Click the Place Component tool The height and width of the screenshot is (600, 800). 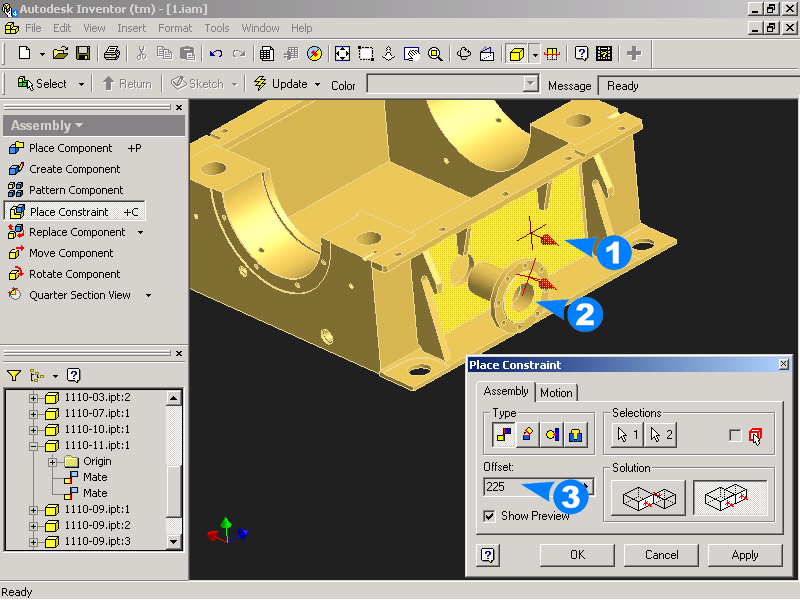tap(70, 148)
